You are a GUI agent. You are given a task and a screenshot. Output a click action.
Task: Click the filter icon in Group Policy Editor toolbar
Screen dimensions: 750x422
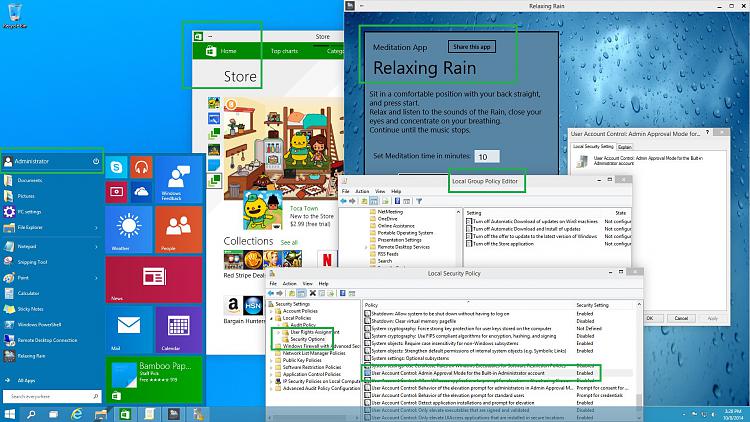pos(419,201)
